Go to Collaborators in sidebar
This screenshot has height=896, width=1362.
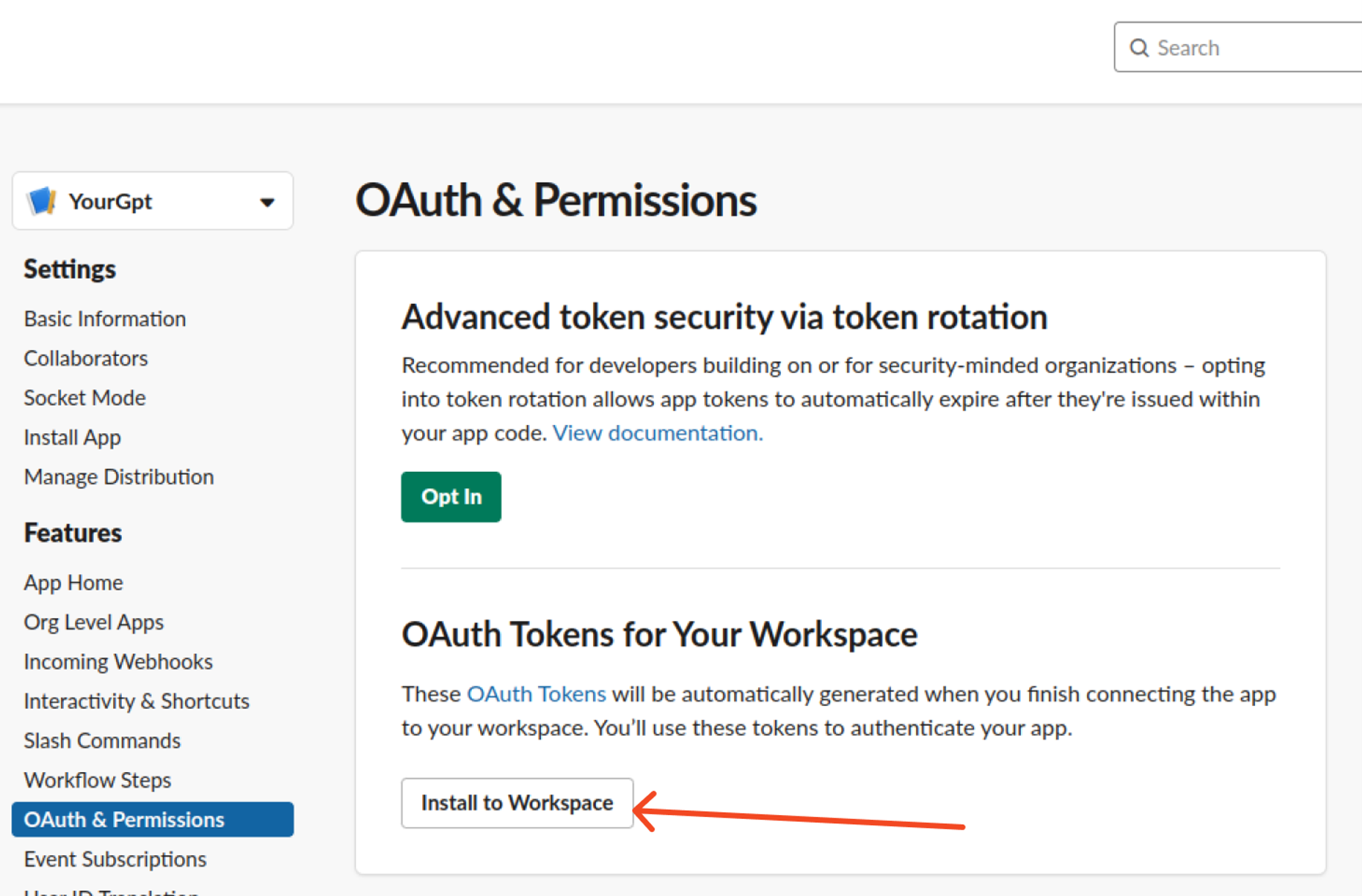coord(86,358)
